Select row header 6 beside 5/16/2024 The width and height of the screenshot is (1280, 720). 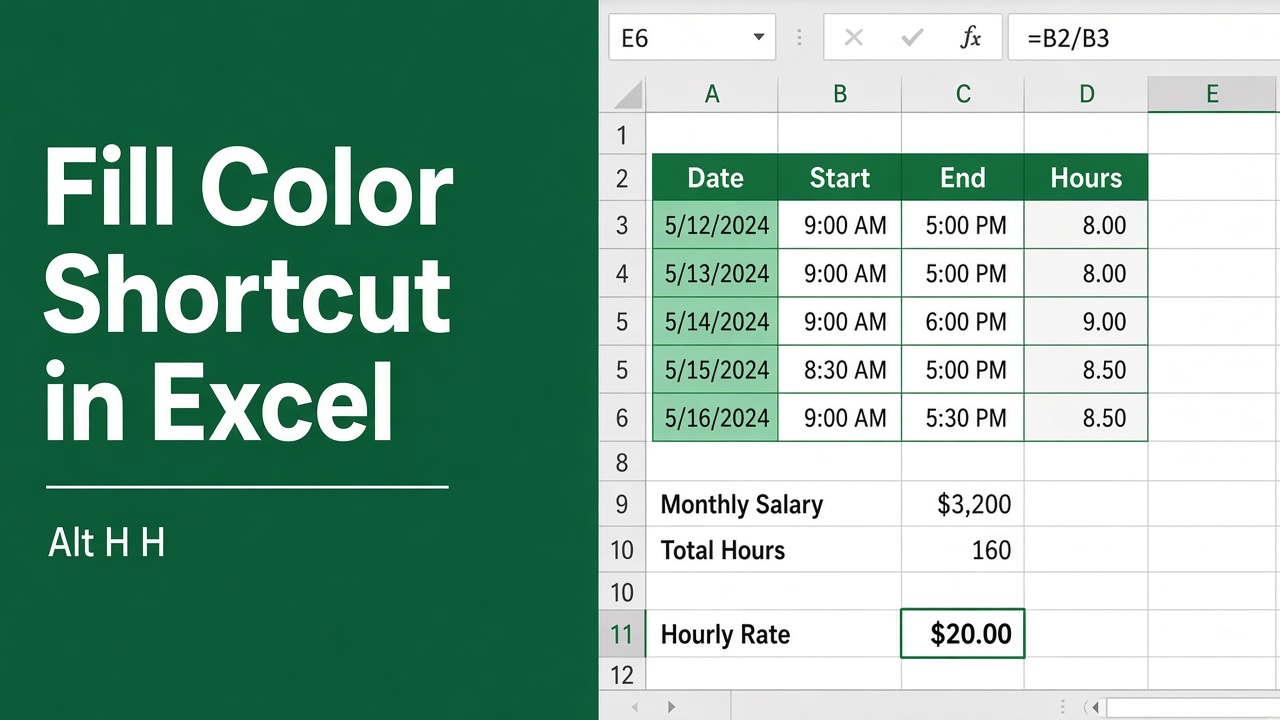tap(622, 417)
